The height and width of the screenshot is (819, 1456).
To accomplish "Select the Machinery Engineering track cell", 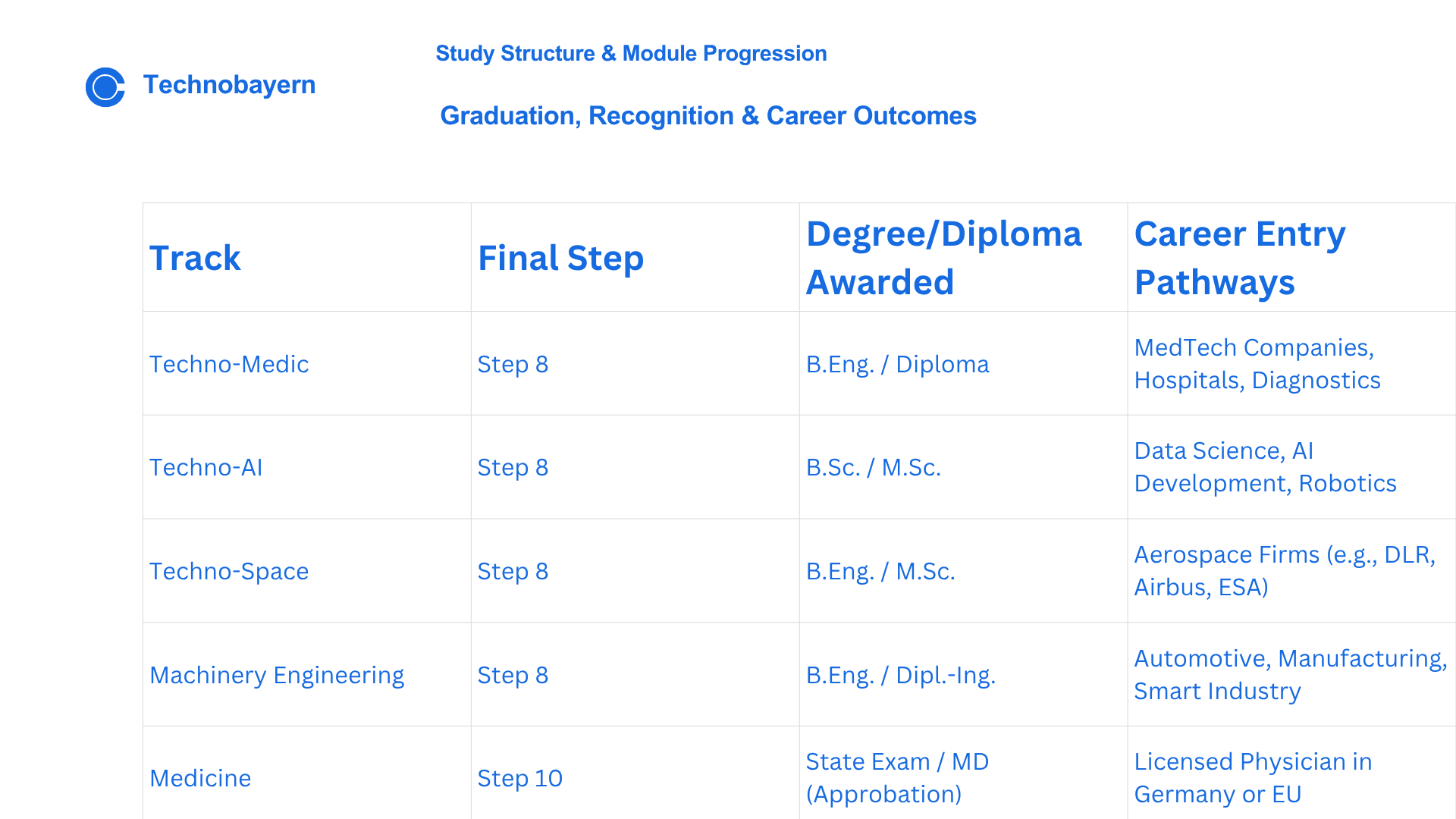I will click(307, 675).
